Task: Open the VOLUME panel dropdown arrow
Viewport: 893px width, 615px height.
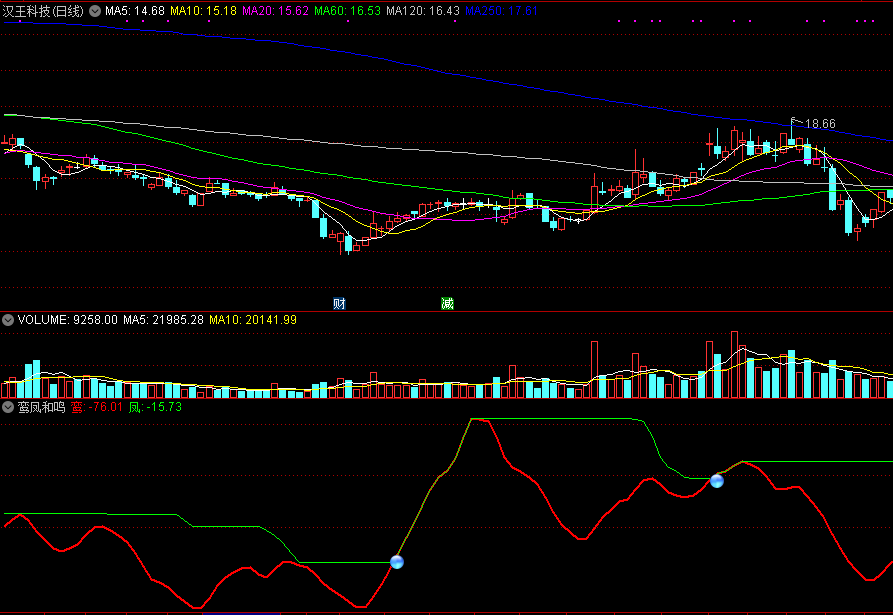Action: pos(8,320)
